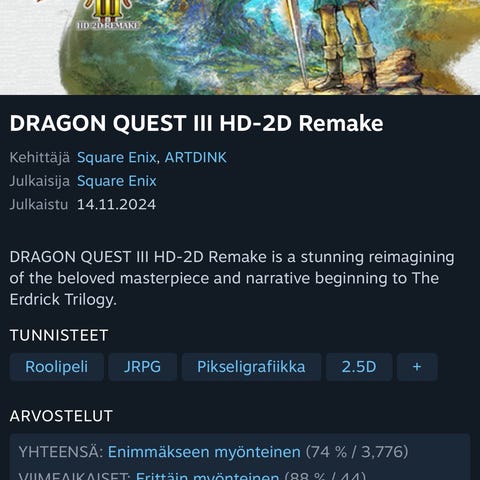Open the Enimmäkseen myönteinen reviews summary

click(x=204, y=452)
